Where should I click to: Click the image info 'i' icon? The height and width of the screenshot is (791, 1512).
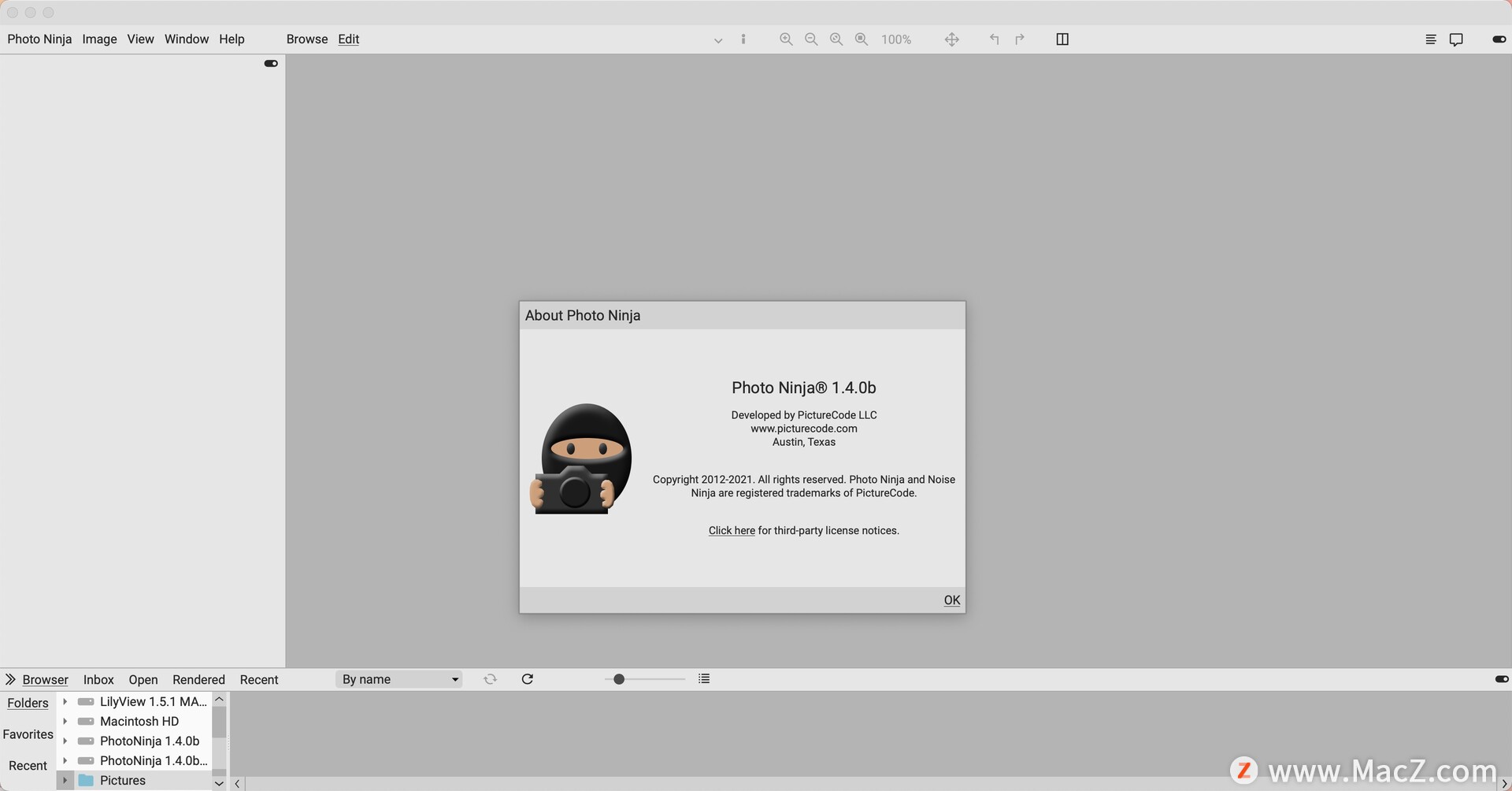[x=743, y=39]
